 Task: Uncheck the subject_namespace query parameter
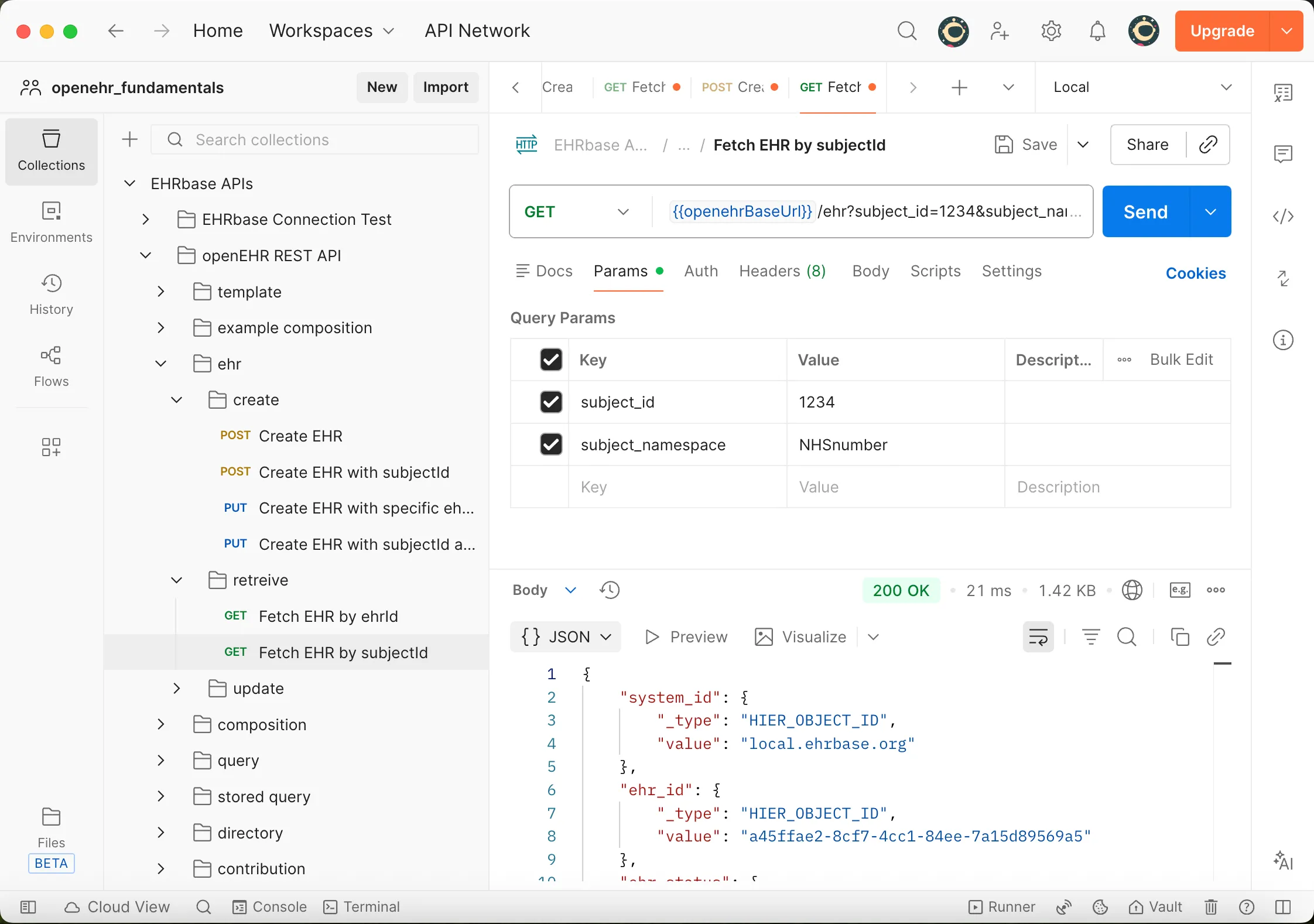click(550, 444)
